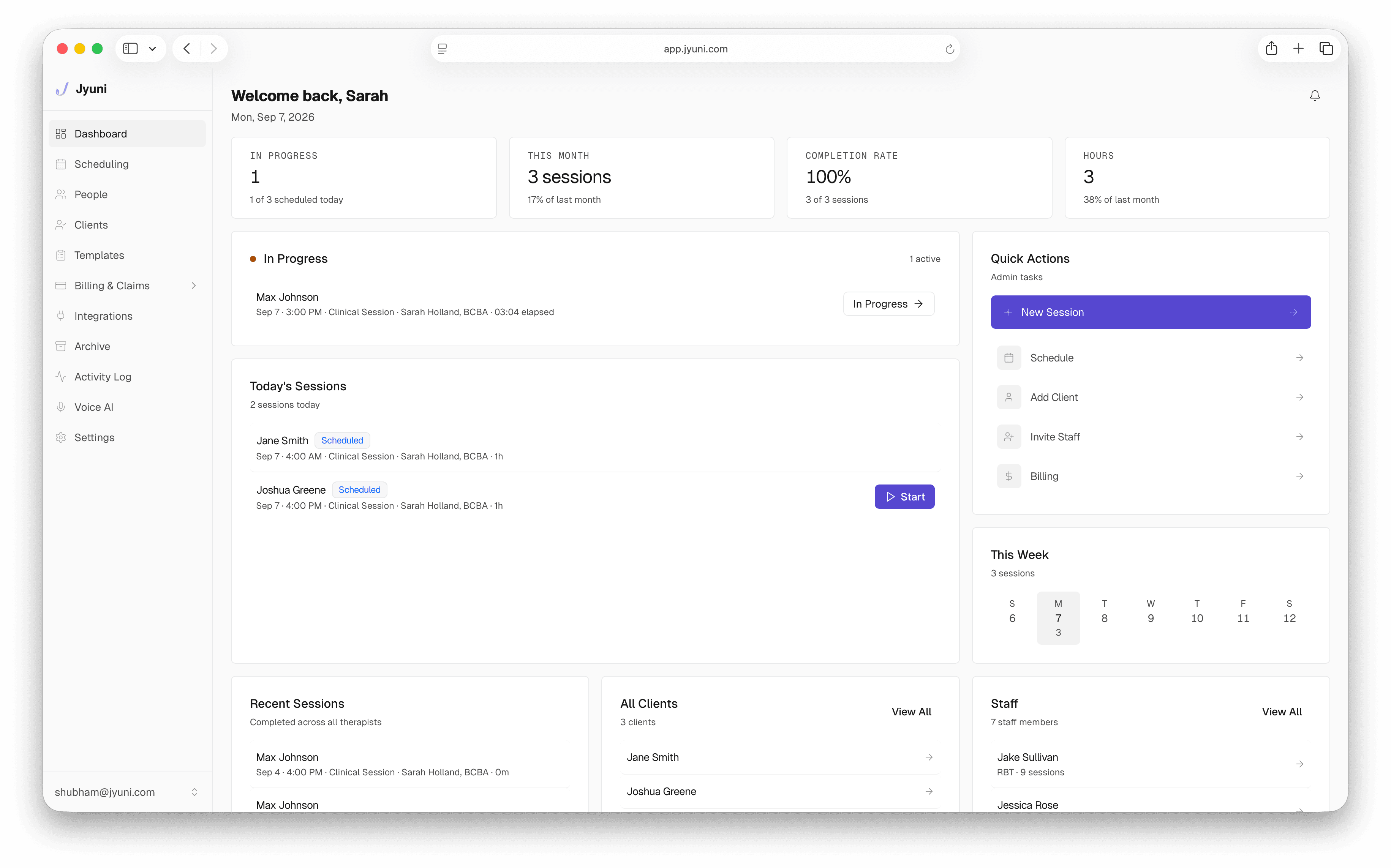
Task: Click the New Session button
Action: point(1150,312)
